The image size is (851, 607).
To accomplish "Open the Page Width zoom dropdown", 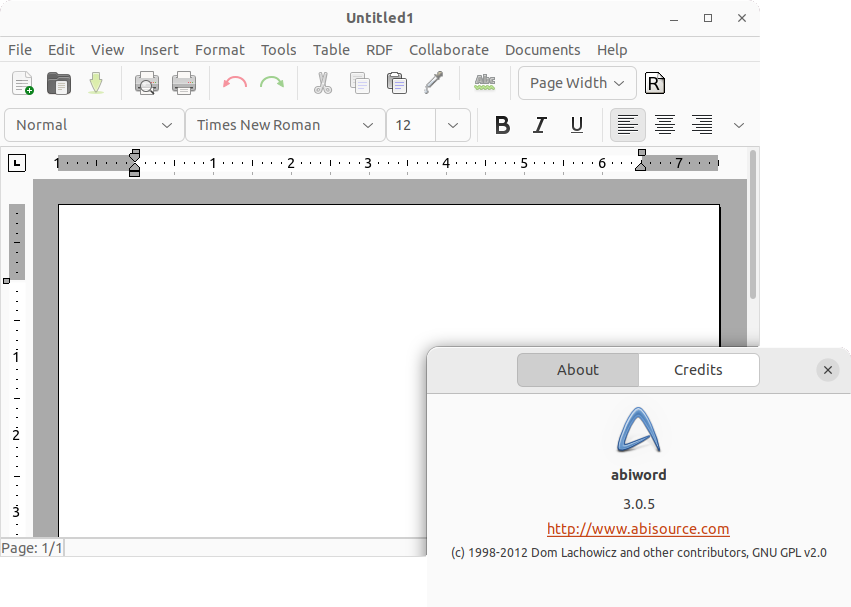I will (x=577, y=83).
